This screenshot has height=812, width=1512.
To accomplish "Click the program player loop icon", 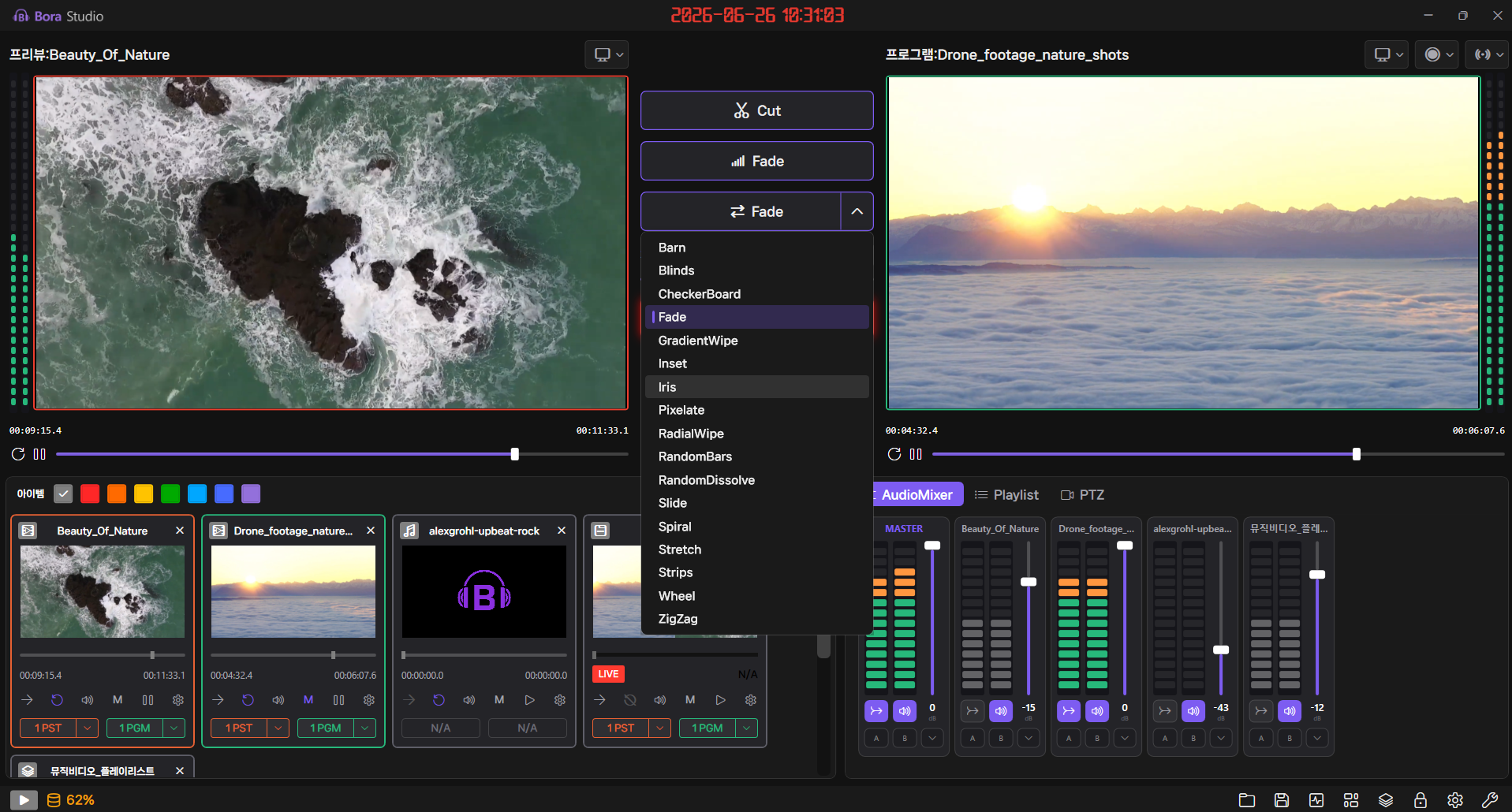I will (894, 454).
